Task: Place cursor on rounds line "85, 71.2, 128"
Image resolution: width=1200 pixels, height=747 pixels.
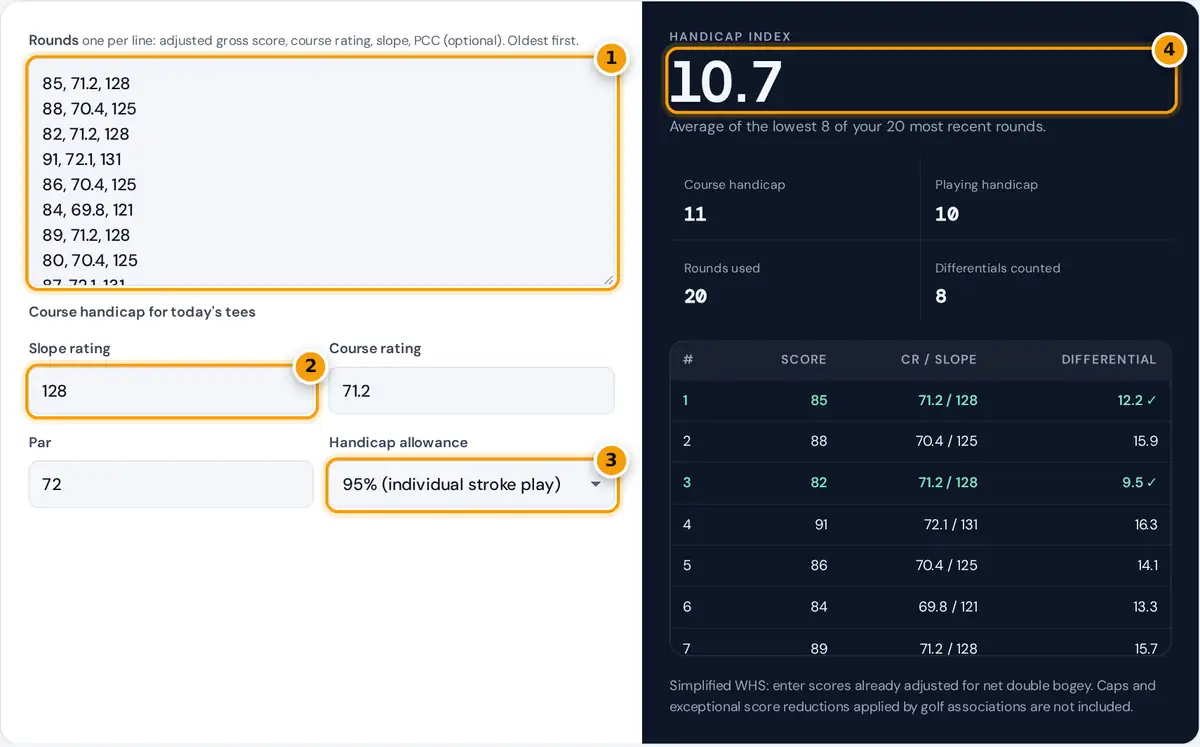Action: (x=86, y=84)
